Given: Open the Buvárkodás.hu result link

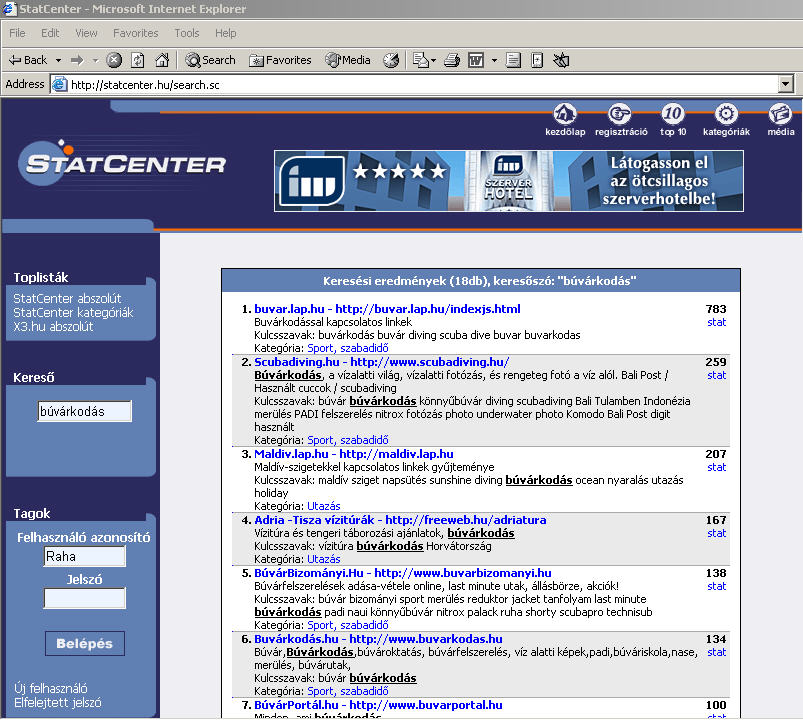Looking at the screenshot, I should 378,639.
